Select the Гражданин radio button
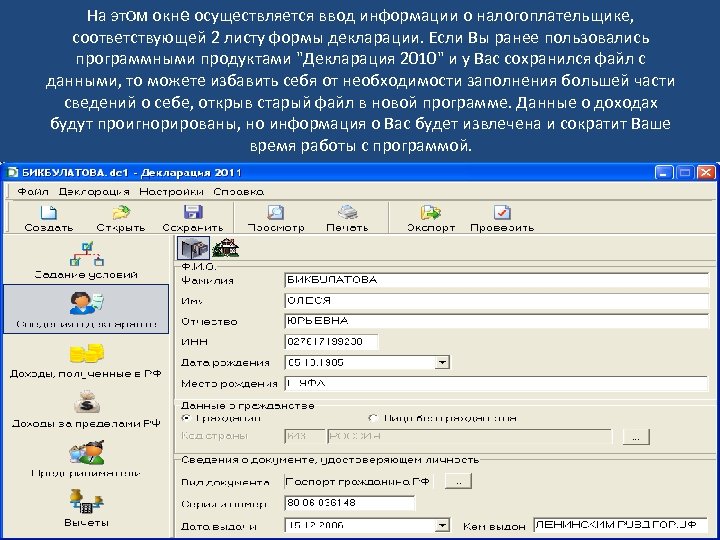Viewport: 720px width, 540px height. coord(186,418)
